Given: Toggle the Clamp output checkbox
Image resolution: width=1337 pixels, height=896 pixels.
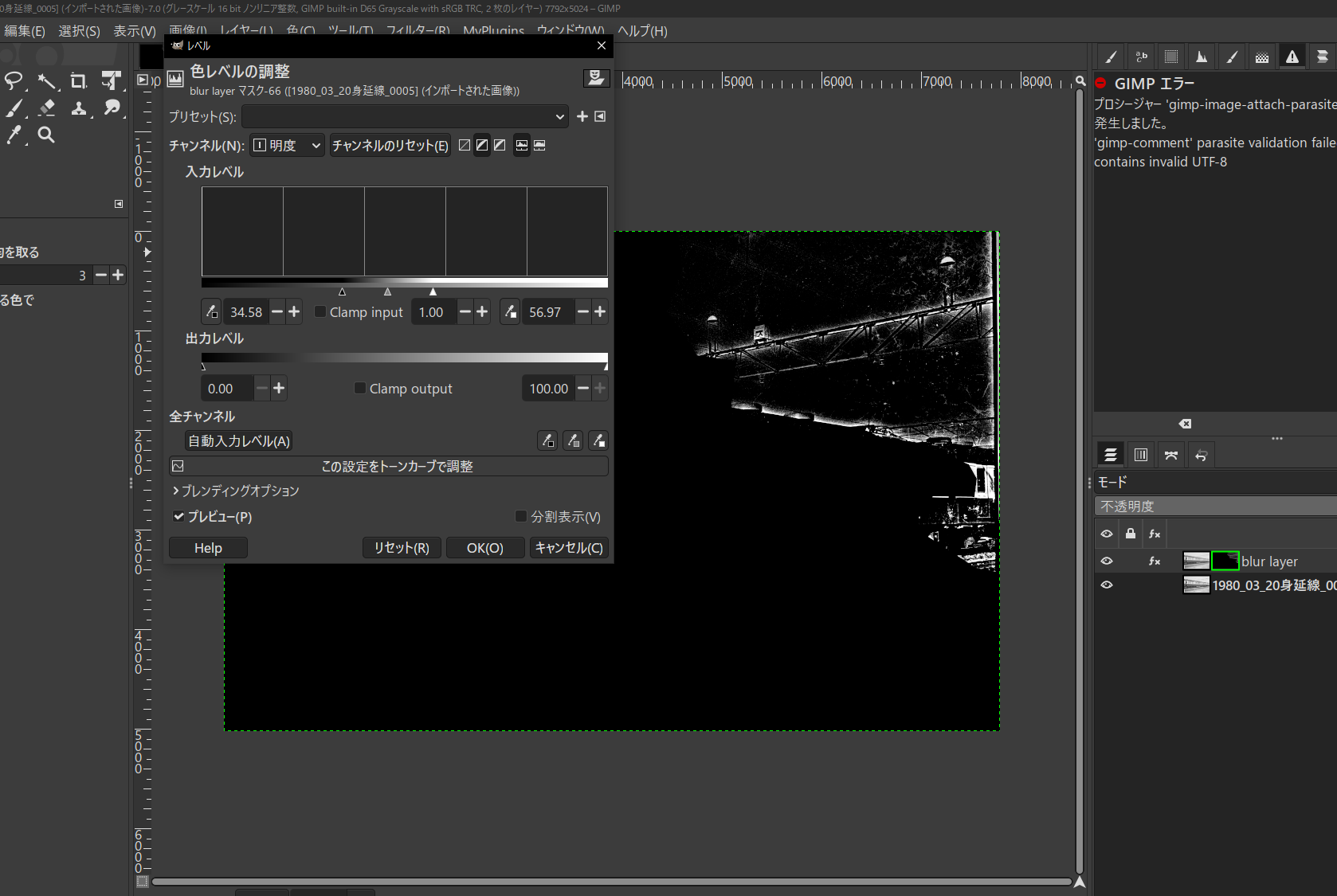Looking at the screenshot, I should pyautogui.click(x=360, y=388).
